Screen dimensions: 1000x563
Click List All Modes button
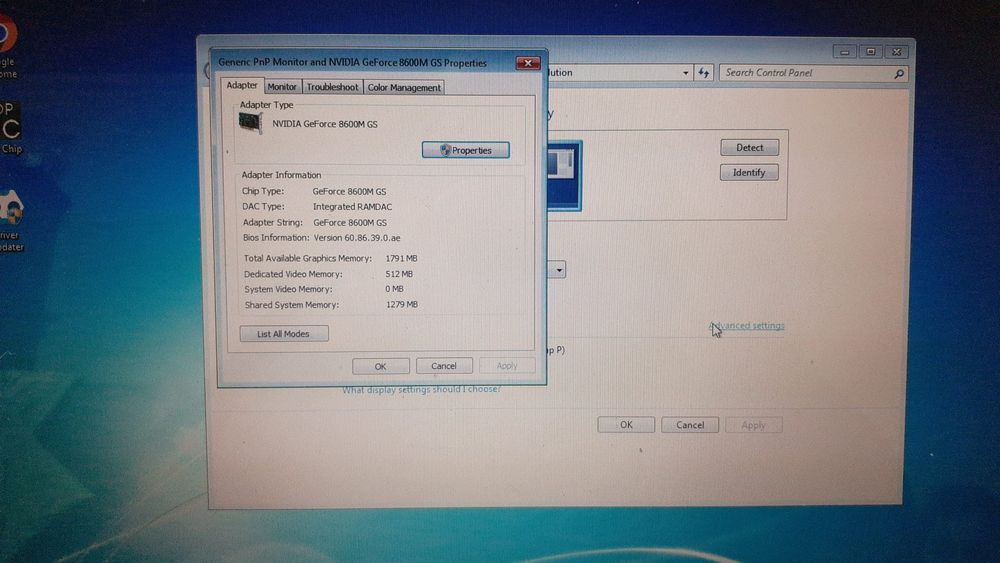pos(284,333)
